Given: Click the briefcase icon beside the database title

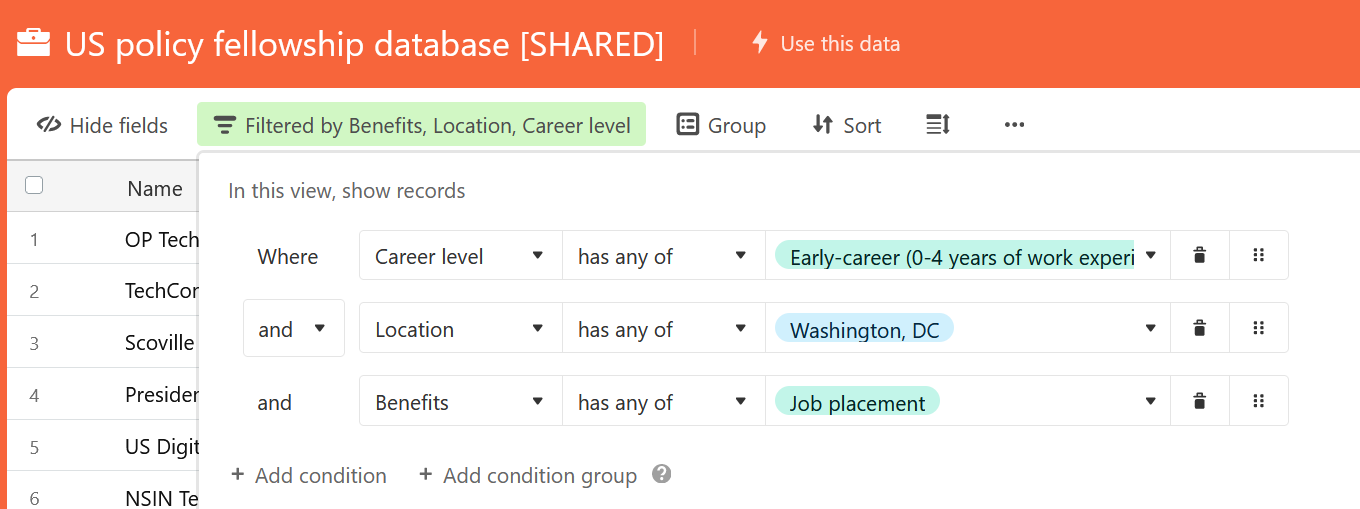Looking at the screenshot, I should [34, 43].
